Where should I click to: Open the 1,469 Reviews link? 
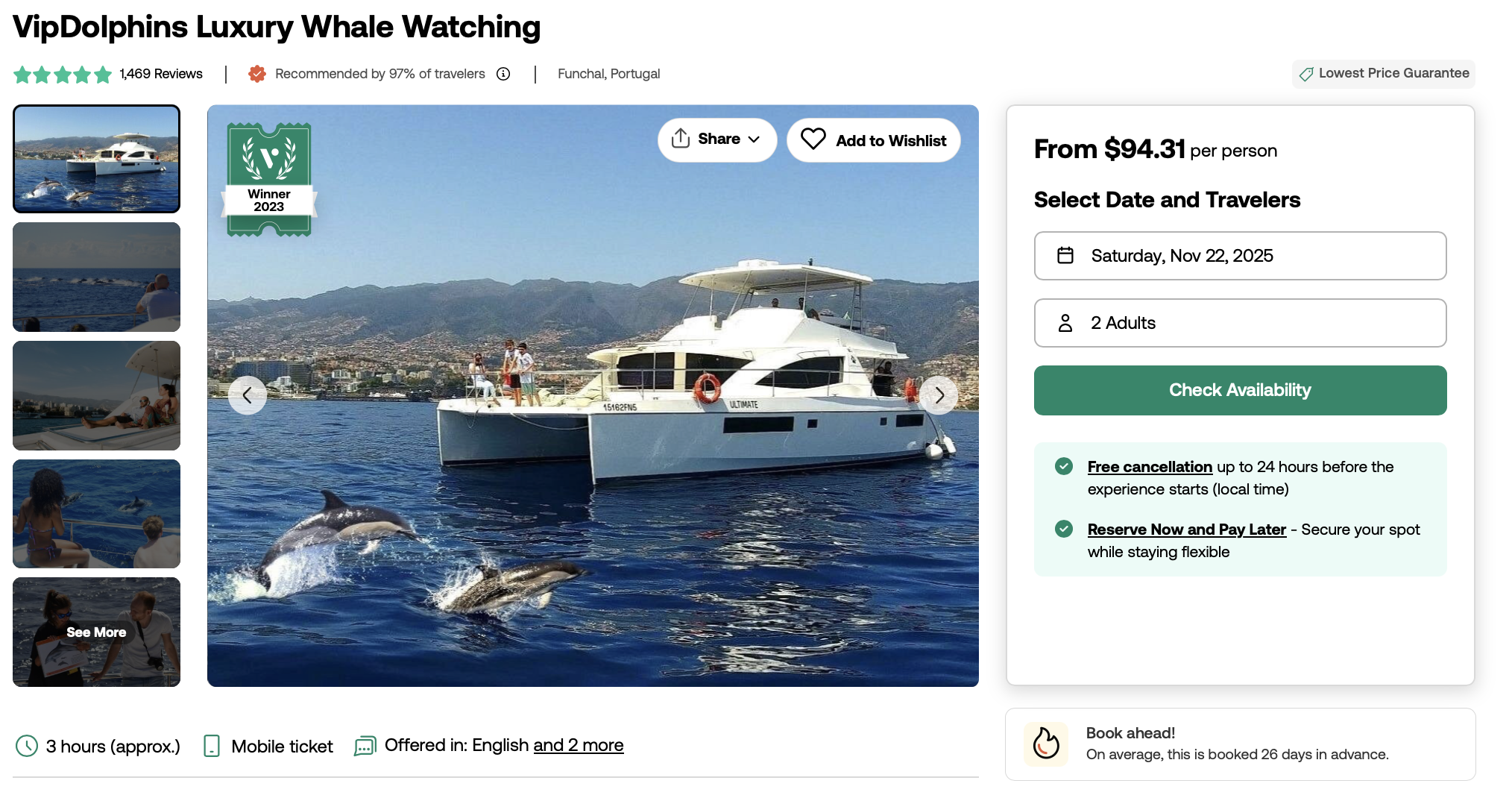(161, 74)
